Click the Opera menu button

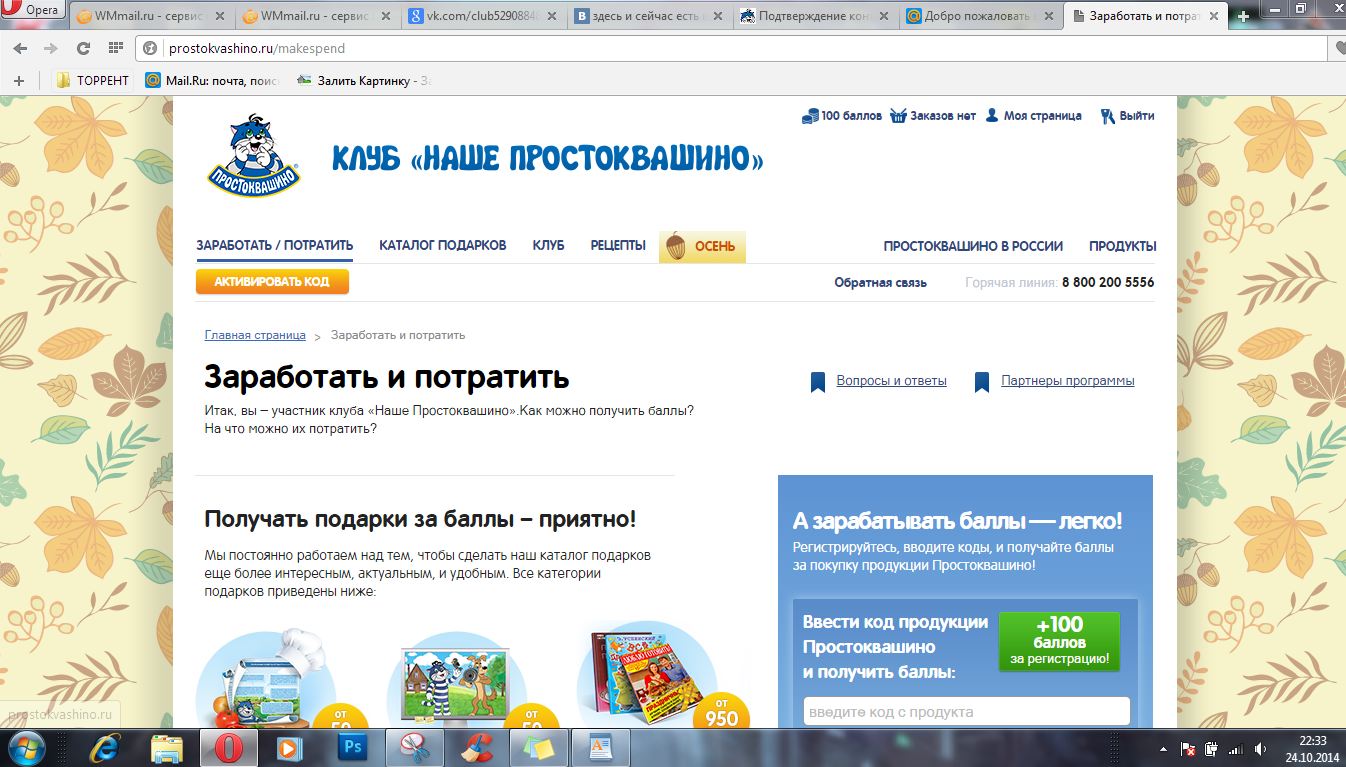32,9
